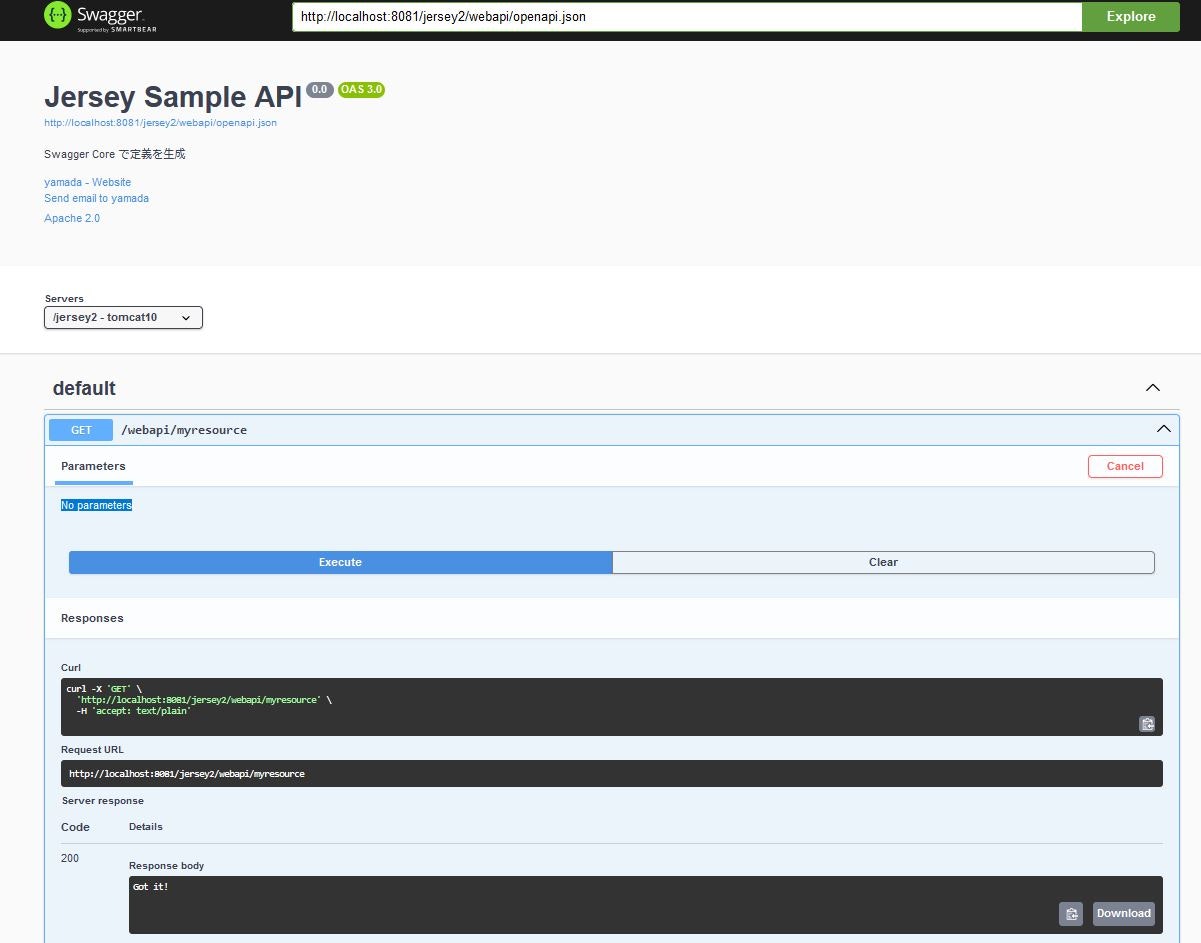Click the /webapi/myresource path text

point(184,430)
